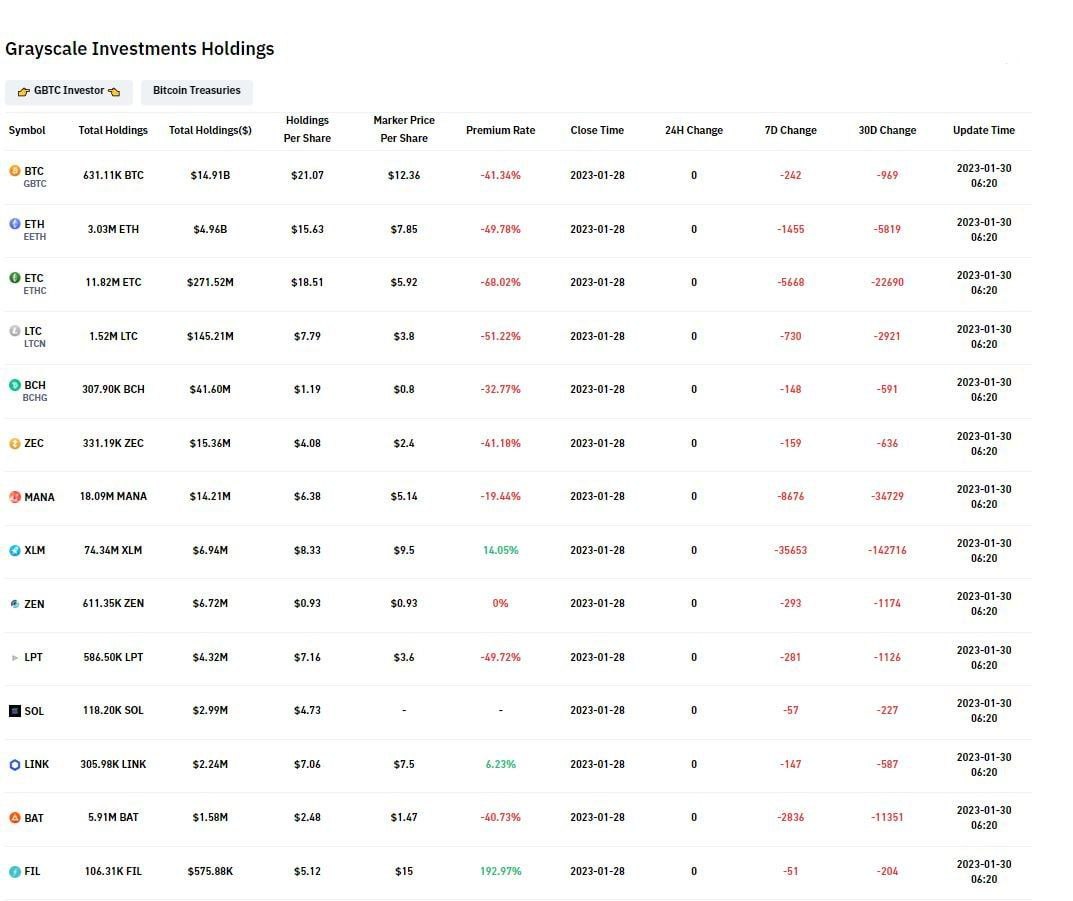This screenshot has height=901, width=1073.
Task: Select the '$15' marker price for FIL
Action: click(x=404, y=871)
